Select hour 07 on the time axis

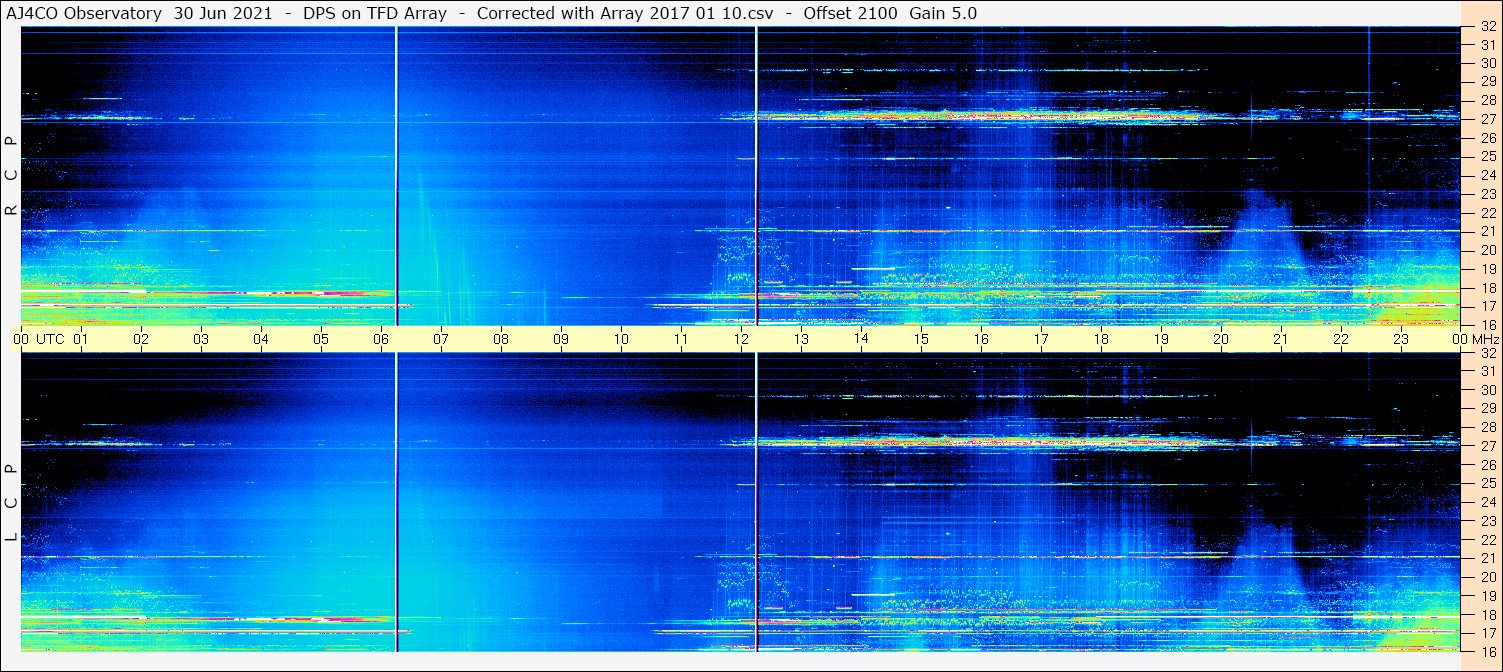[x=441, y=339]
